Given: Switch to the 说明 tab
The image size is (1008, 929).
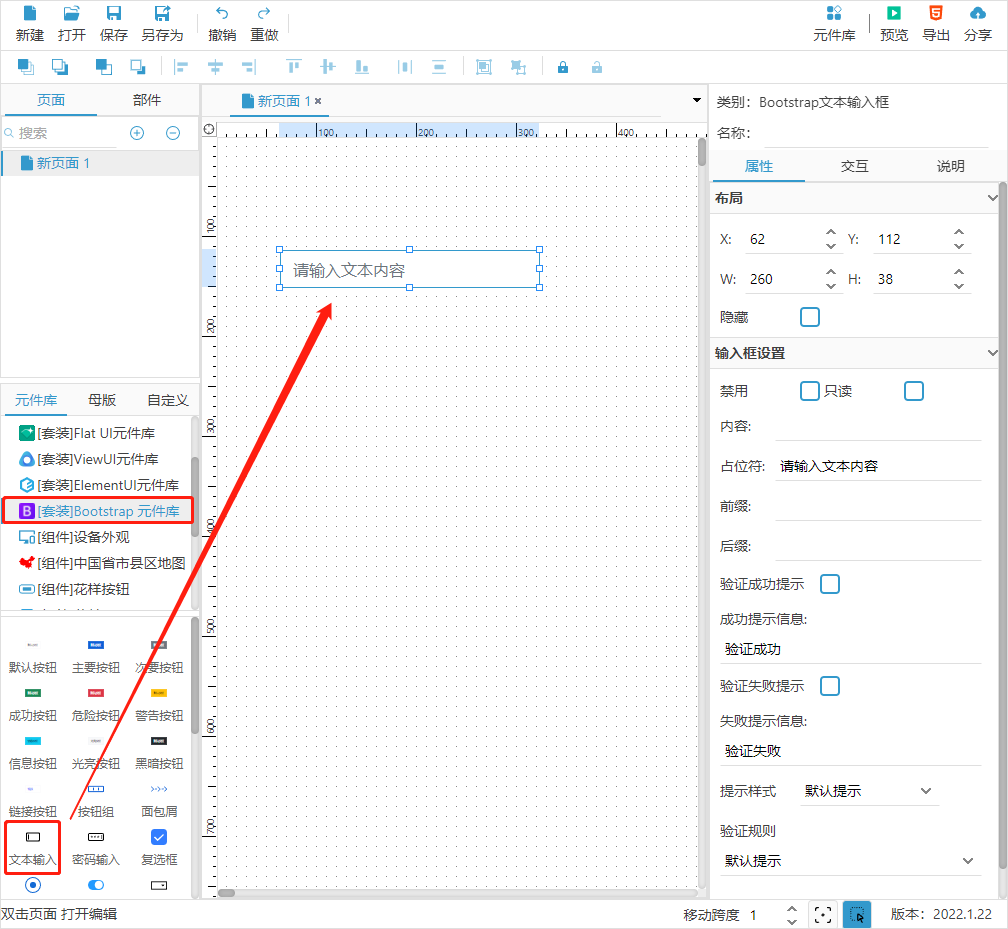Looking at the screenshot, I should tap(950, 167).
